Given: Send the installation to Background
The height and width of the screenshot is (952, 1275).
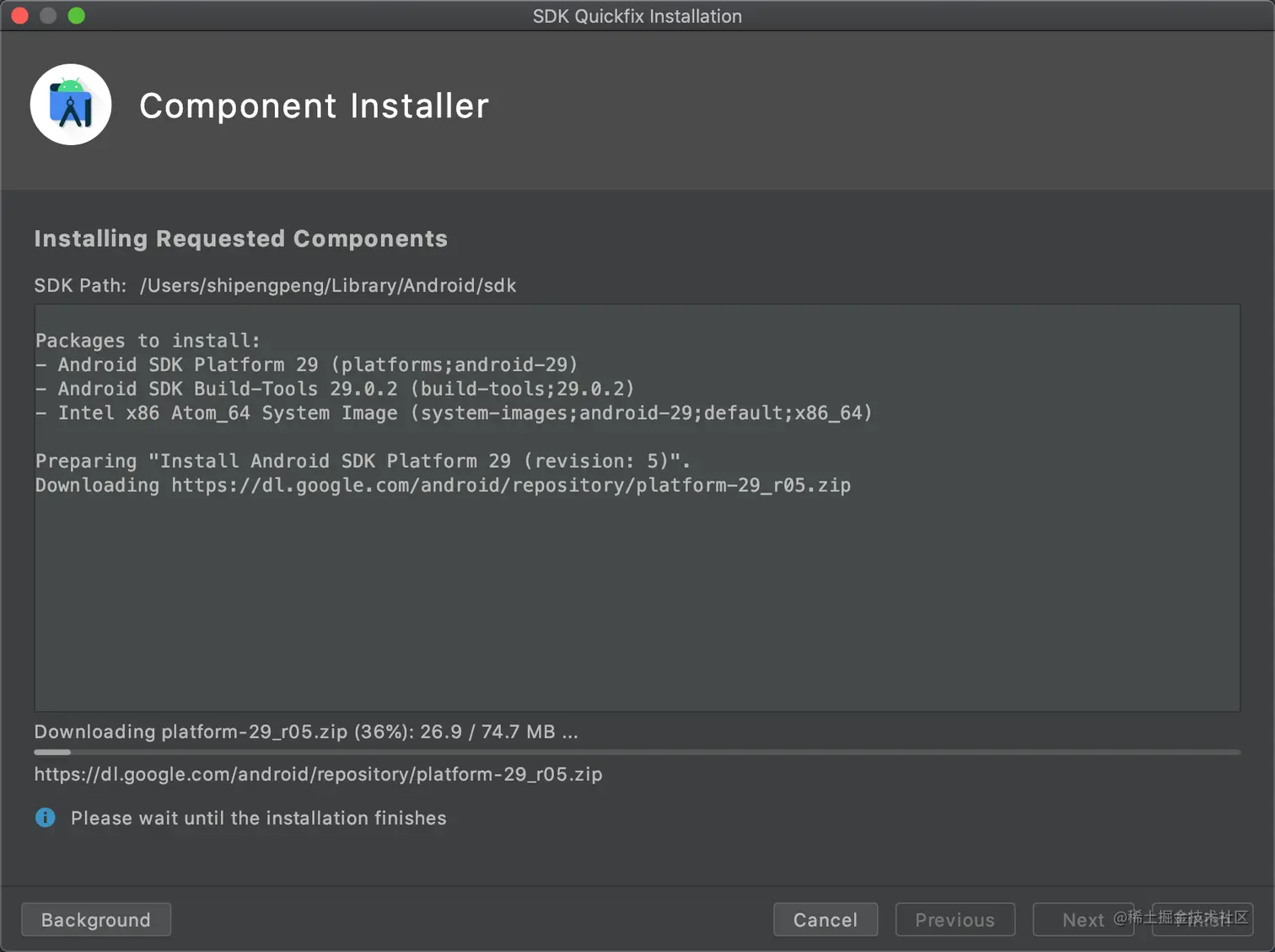Looking at the screenshot, I should pos(96,920).
